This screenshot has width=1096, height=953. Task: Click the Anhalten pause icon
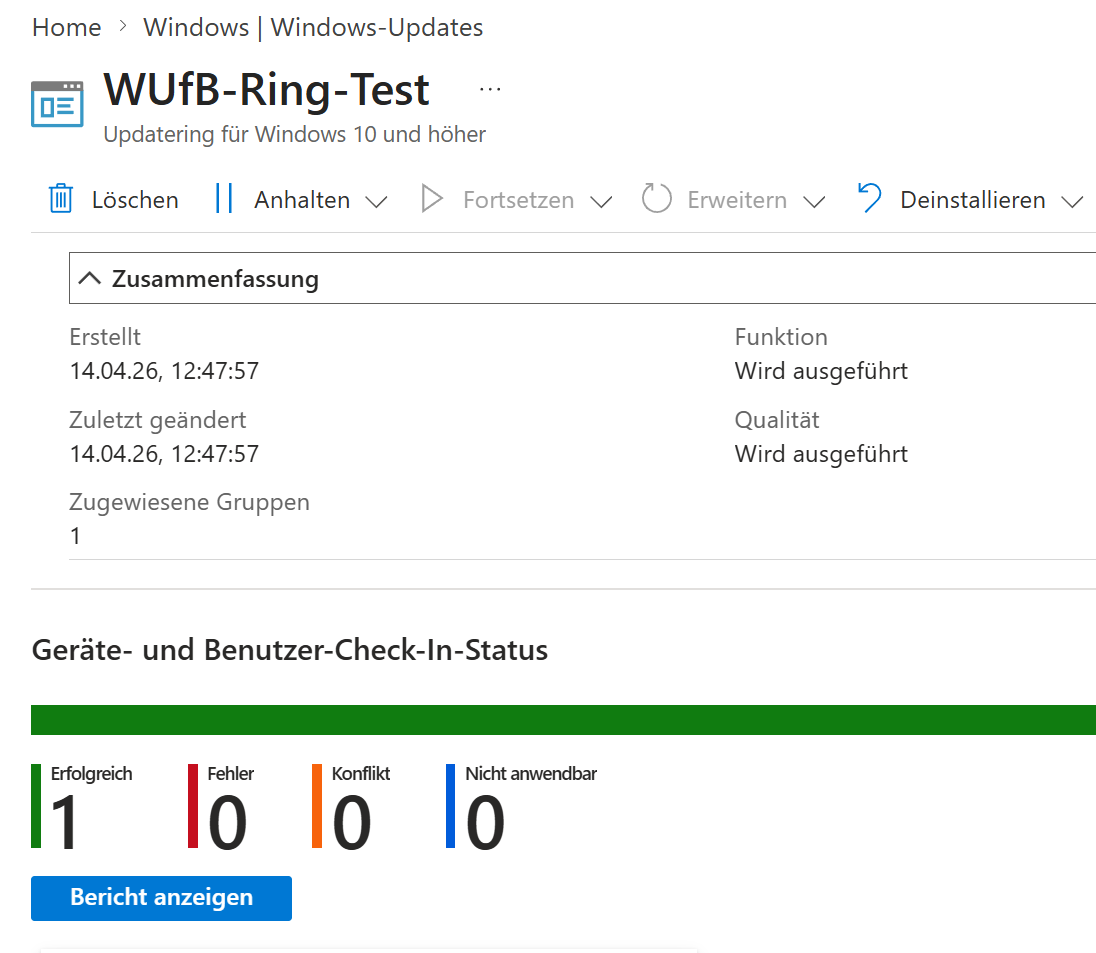tap(224, 199)
